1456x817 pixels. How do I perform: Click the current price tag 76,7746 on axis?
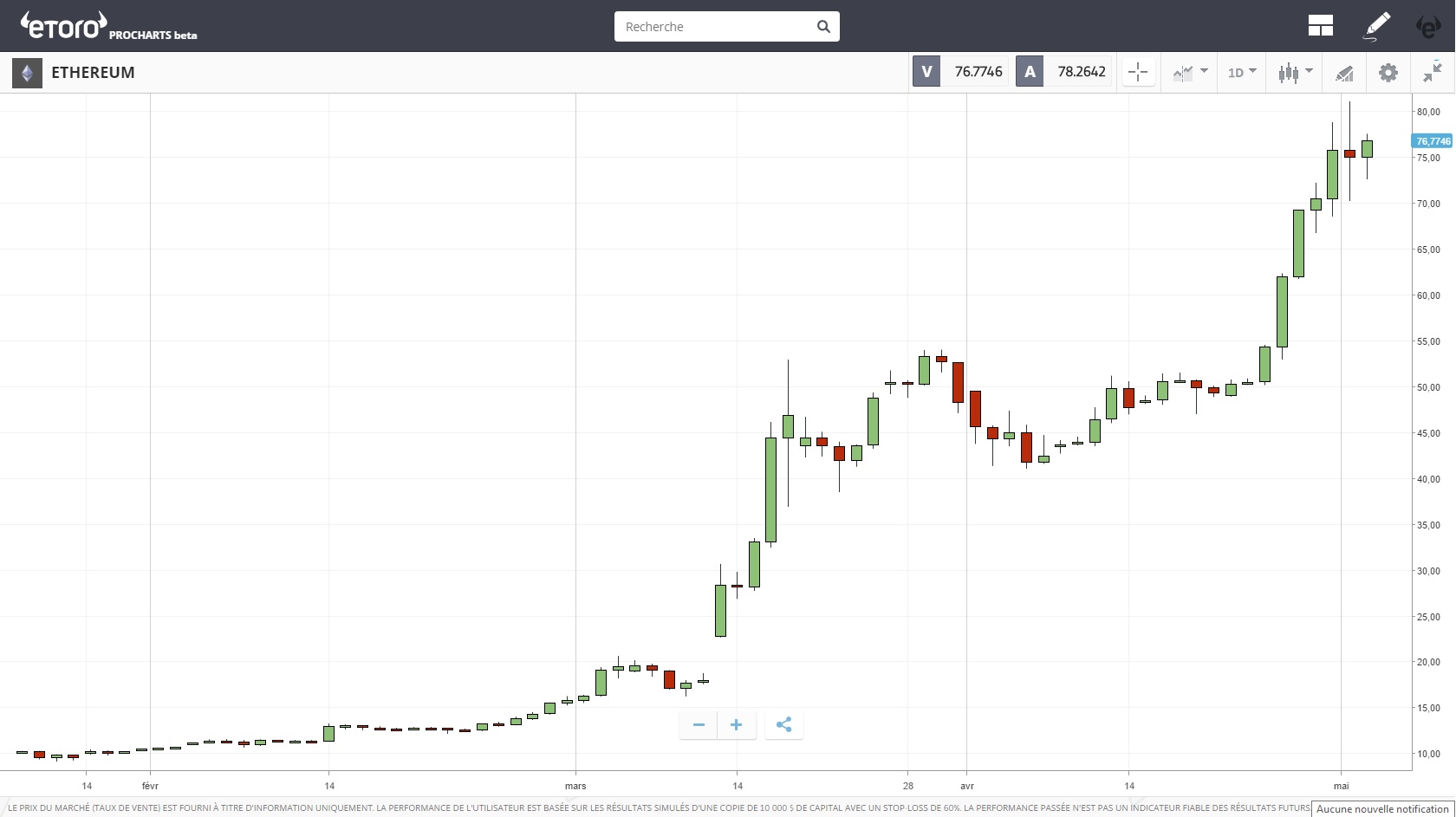point(1433,141)
